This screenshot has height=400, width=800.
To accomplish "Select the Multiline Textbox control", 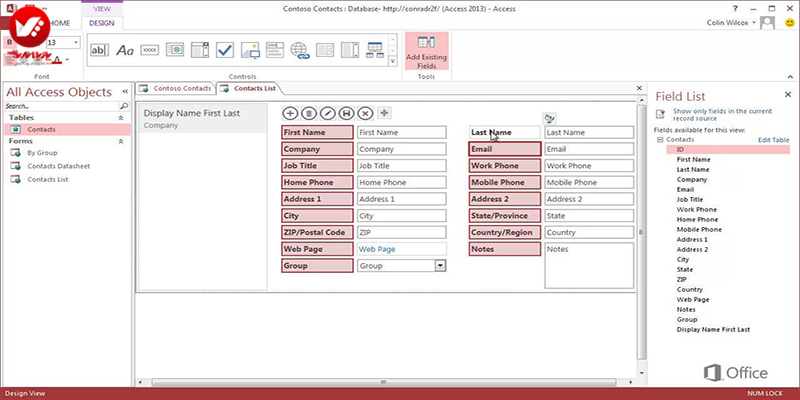I will (x=350, y=50).
